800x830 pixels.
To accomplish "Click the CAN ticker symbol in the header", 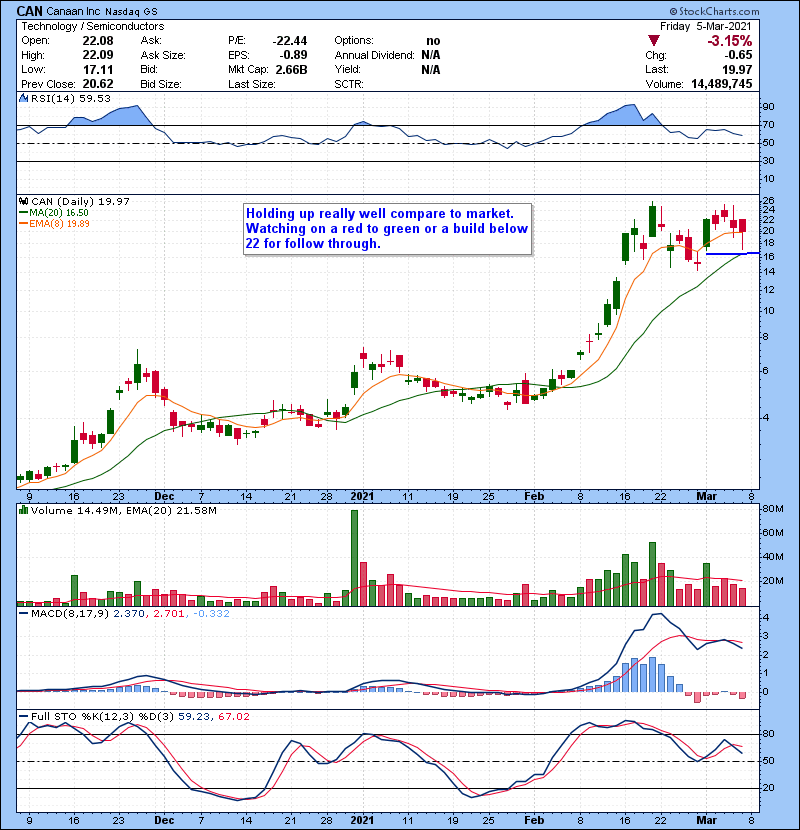I will [x=30, y=11].
